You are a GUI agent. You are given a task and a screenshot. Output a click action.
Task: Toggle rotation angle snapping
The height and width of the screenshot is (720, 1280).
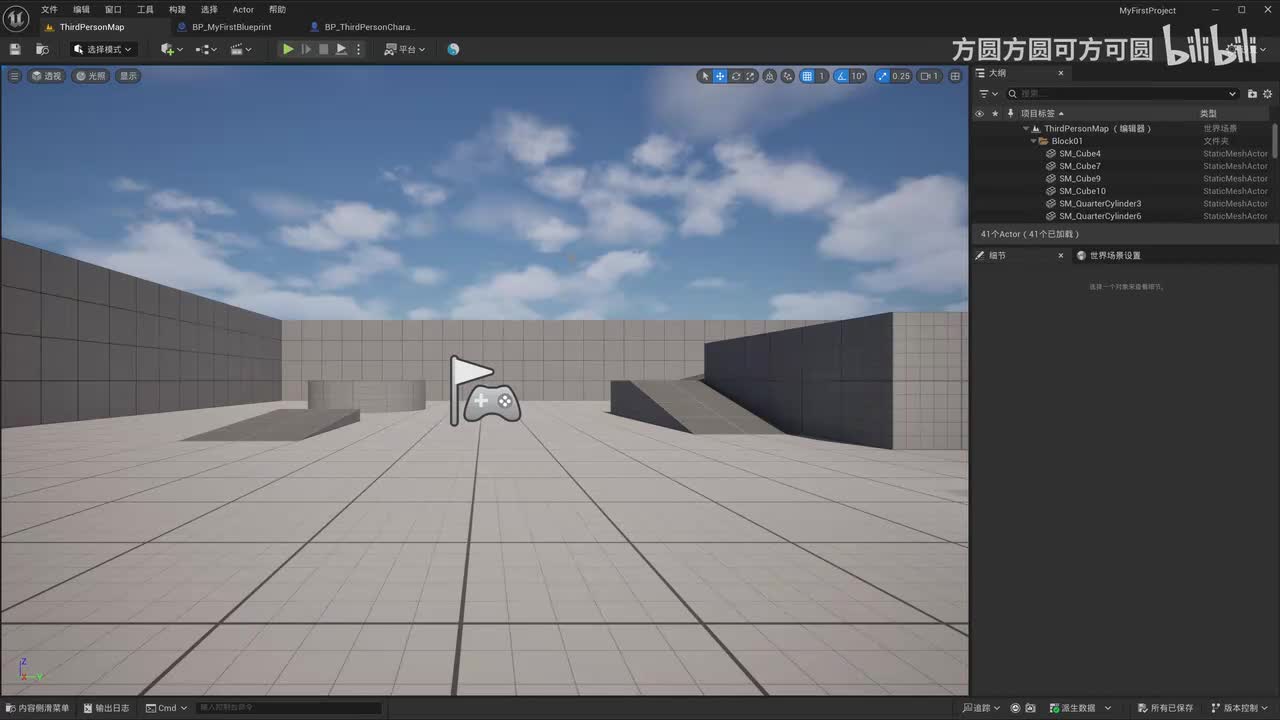(841, 76)
